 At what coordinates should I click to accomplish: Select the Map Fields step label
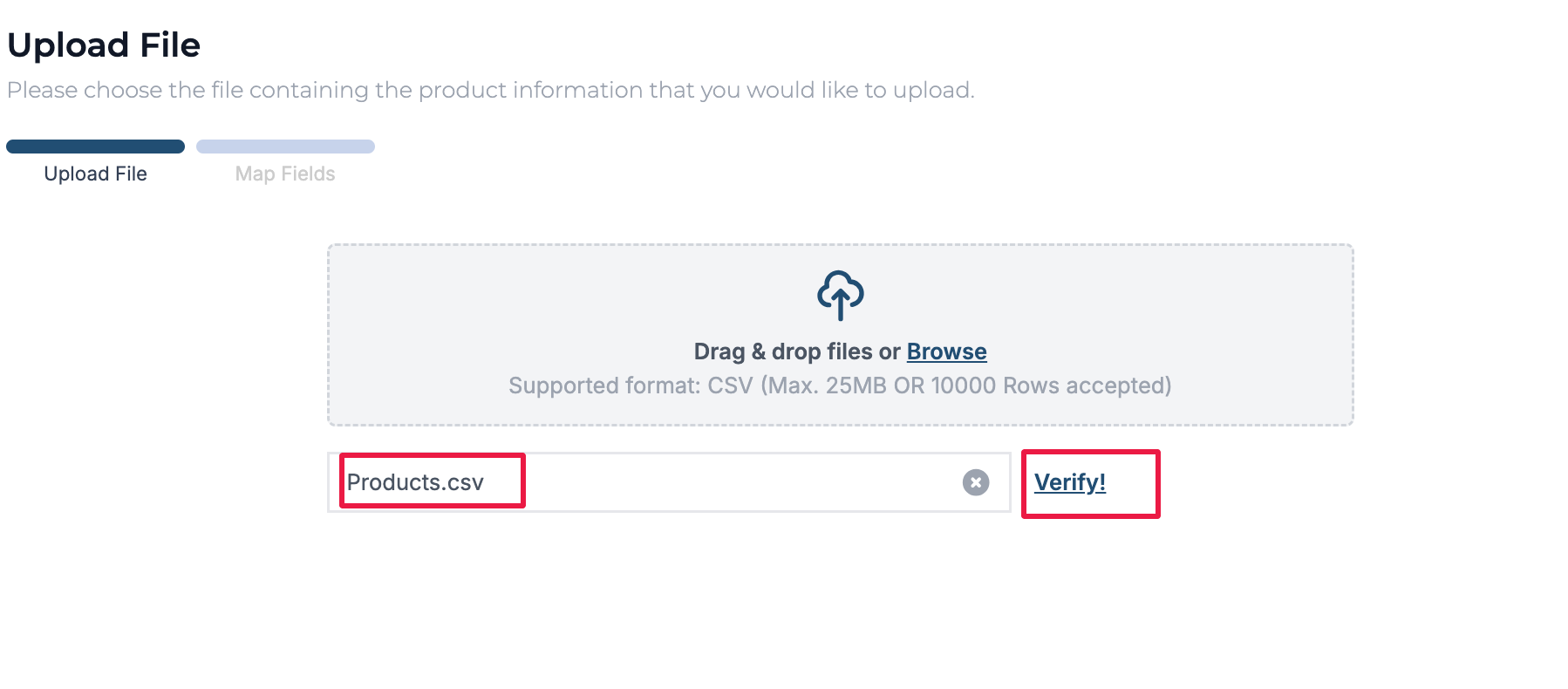point(285,174)
